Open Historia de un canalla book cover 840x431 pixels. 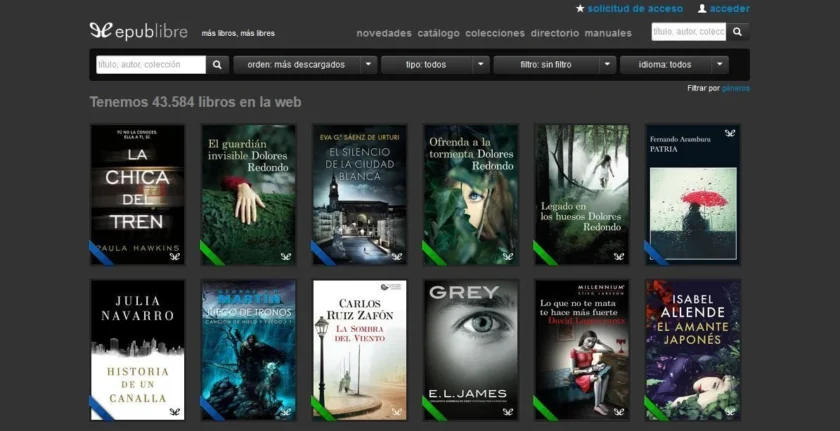click(x=137, y=350)
